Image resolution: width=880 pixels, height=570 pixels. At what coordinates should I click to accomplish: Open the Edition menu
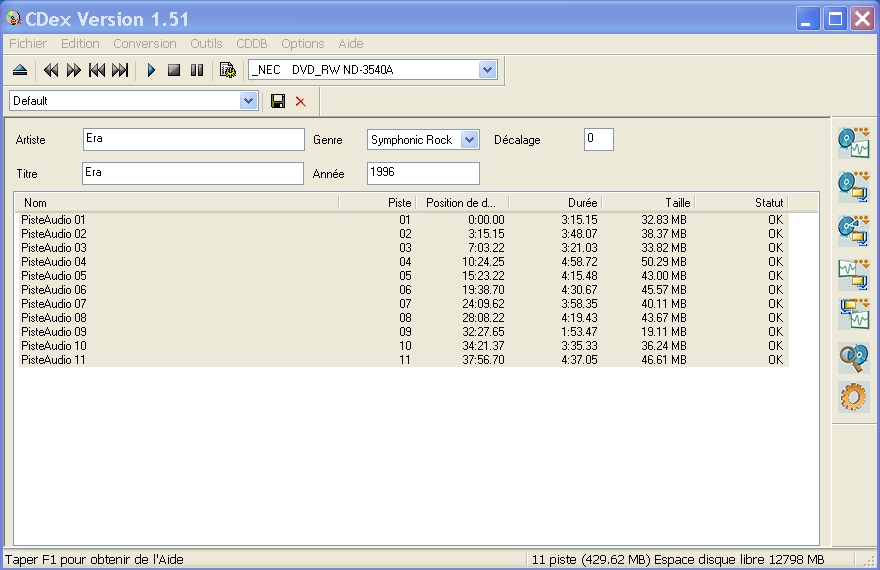pos(80,44)
